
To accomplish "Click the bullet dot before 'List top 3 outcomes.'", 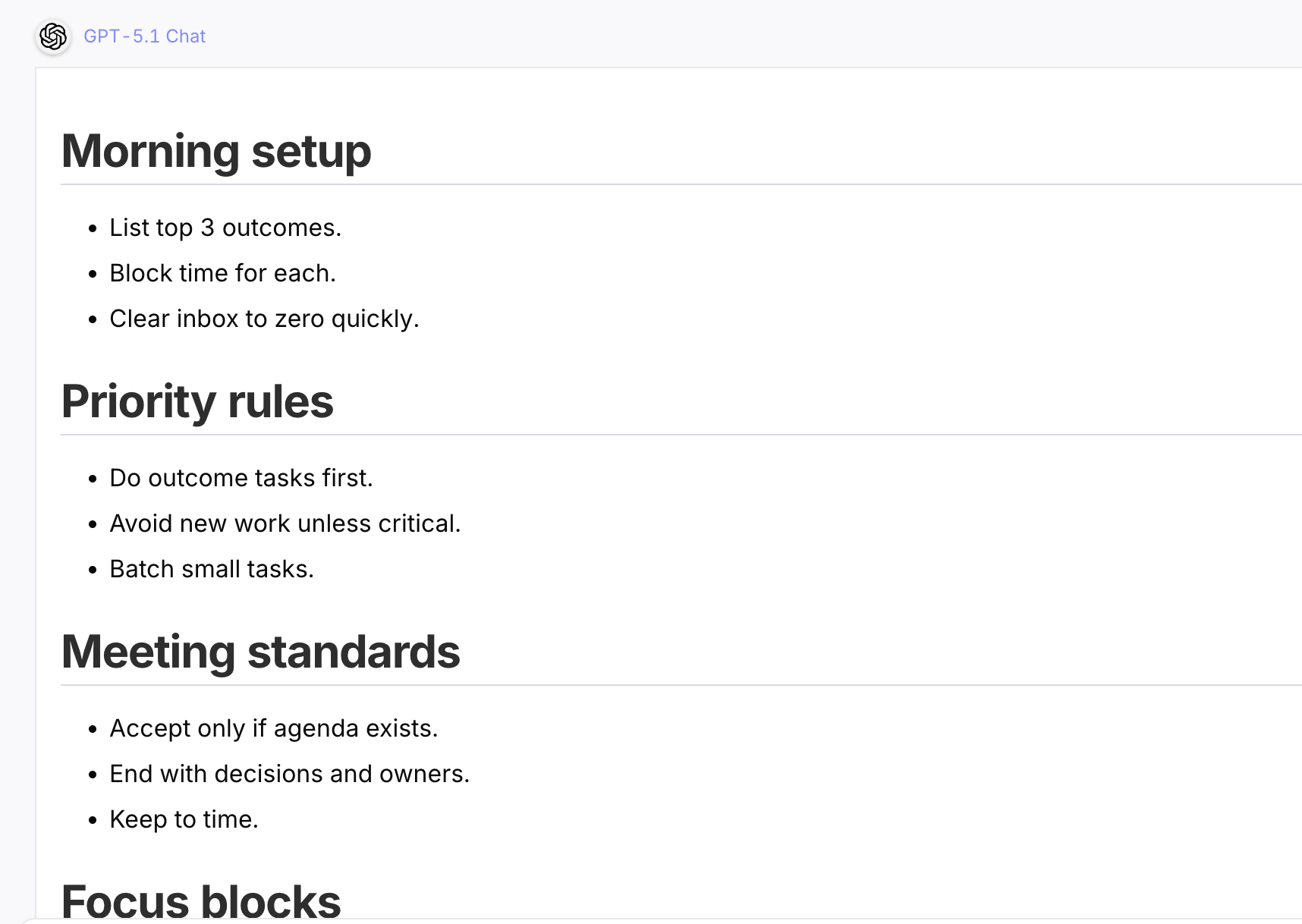I will (x=93, y=228).
